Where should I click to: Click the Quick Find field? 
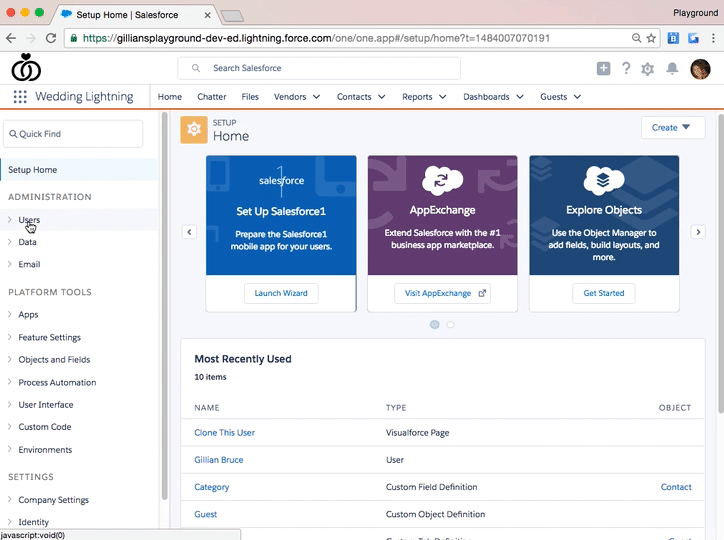(73, 134)
